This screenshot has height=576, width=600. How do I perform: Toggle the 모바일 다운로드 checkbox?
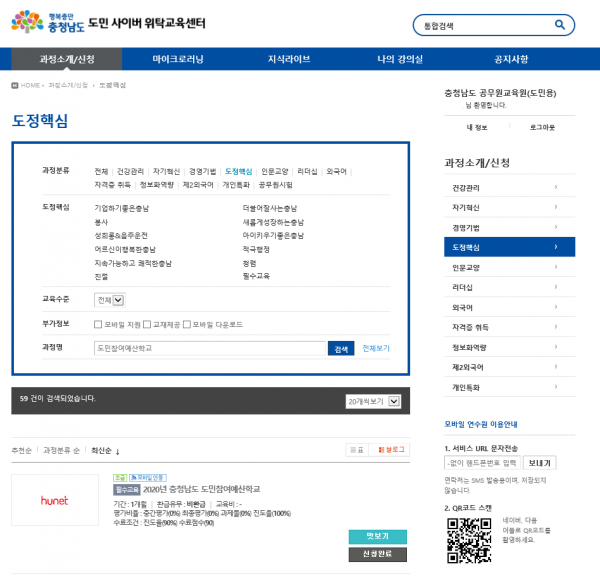[x=186, y=325]
